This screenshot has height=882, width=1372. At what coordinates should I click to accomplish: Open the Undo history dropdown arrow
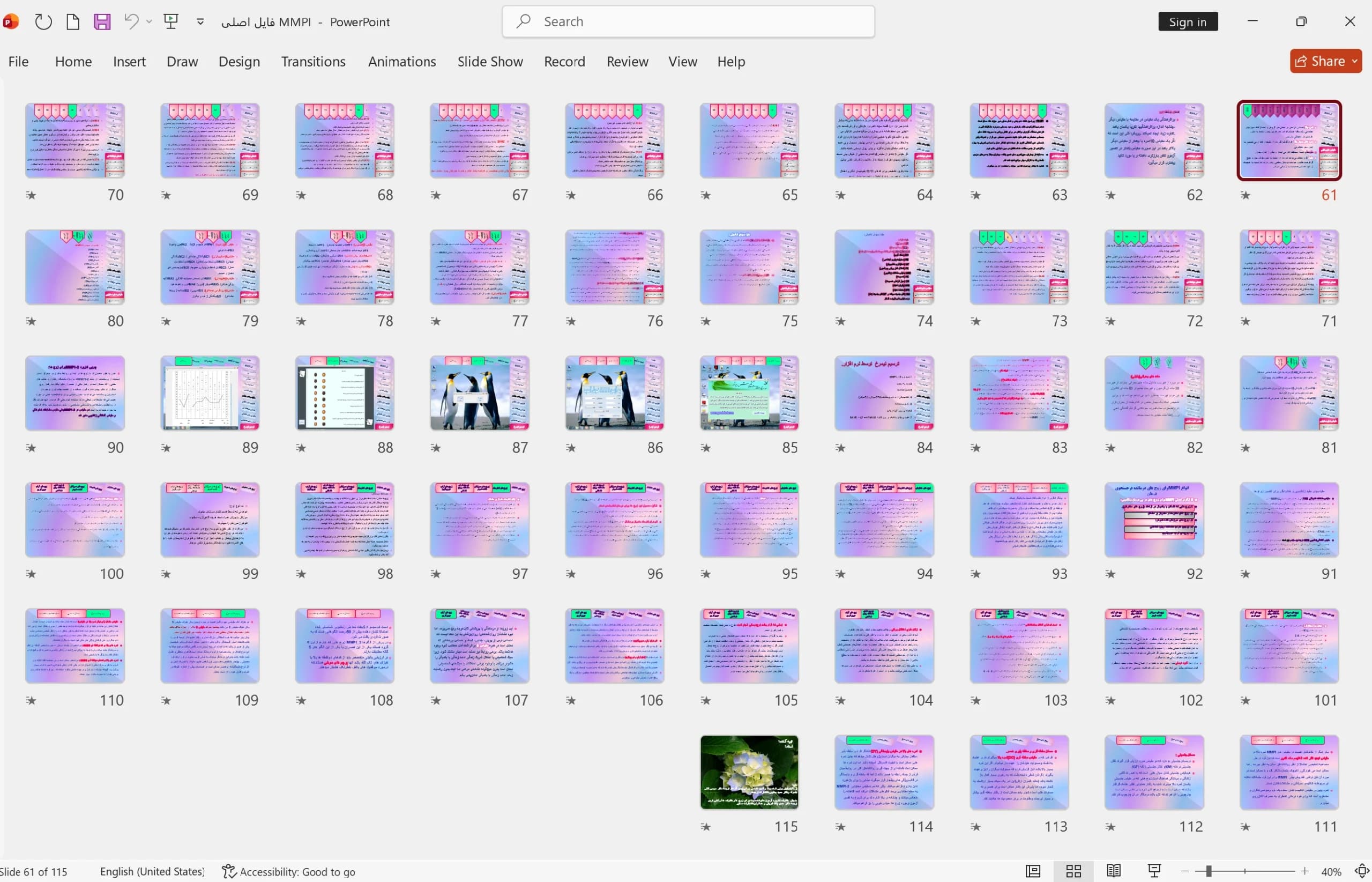tap(149, 22)
